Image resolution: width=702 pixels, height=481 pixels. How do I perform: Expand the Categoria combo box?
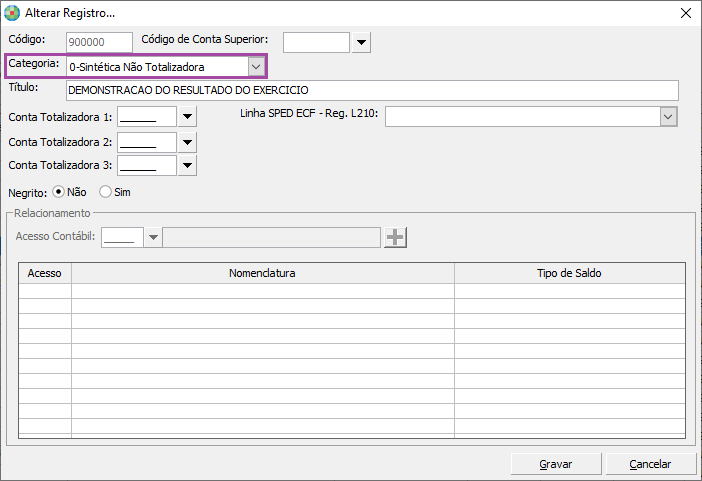[x=256, y=67]
